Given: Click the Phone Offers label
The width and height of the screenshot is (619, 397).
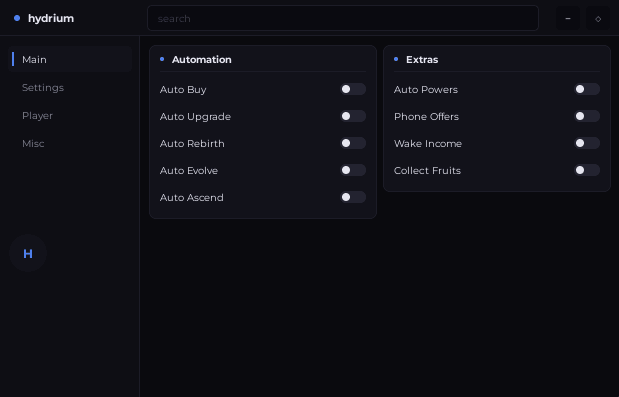Looking at the screenshot, I should tap(426, 116).
